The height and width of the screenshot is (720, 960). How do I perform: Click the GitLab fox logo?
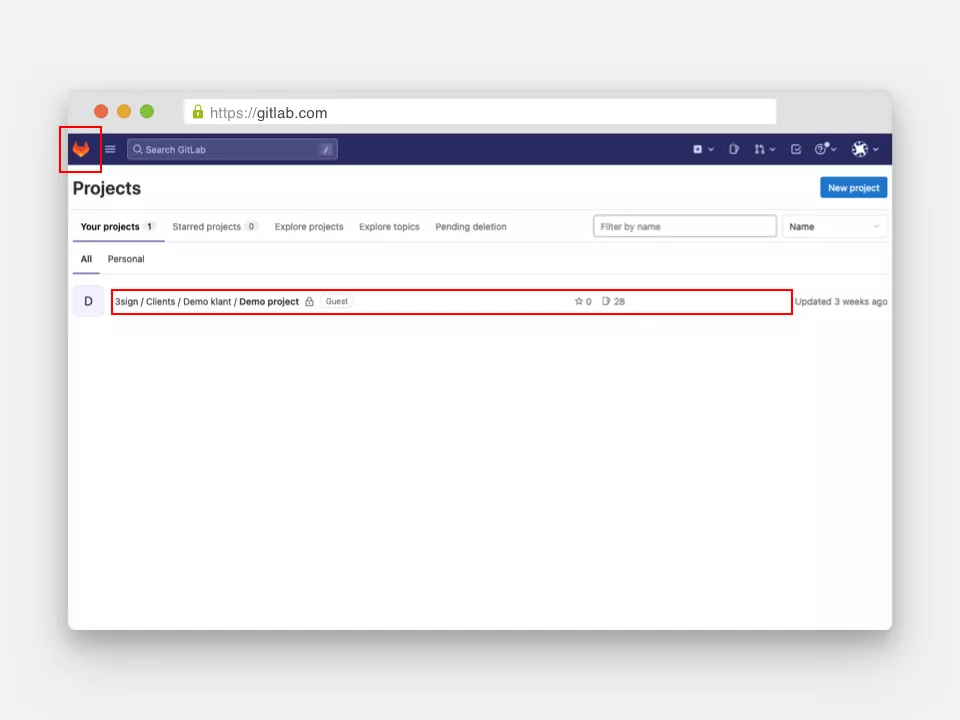point(80,149)
